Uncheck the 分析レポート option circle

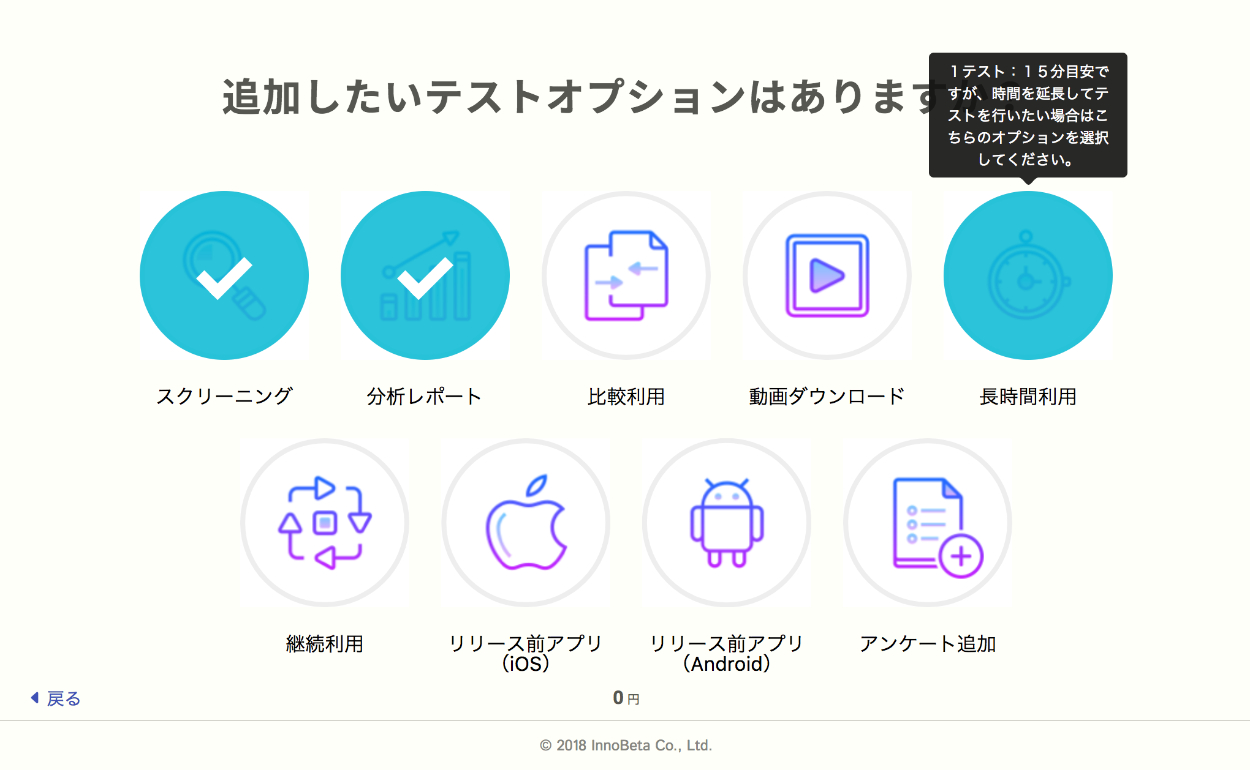pyautogui.click(x=425, y=275)
